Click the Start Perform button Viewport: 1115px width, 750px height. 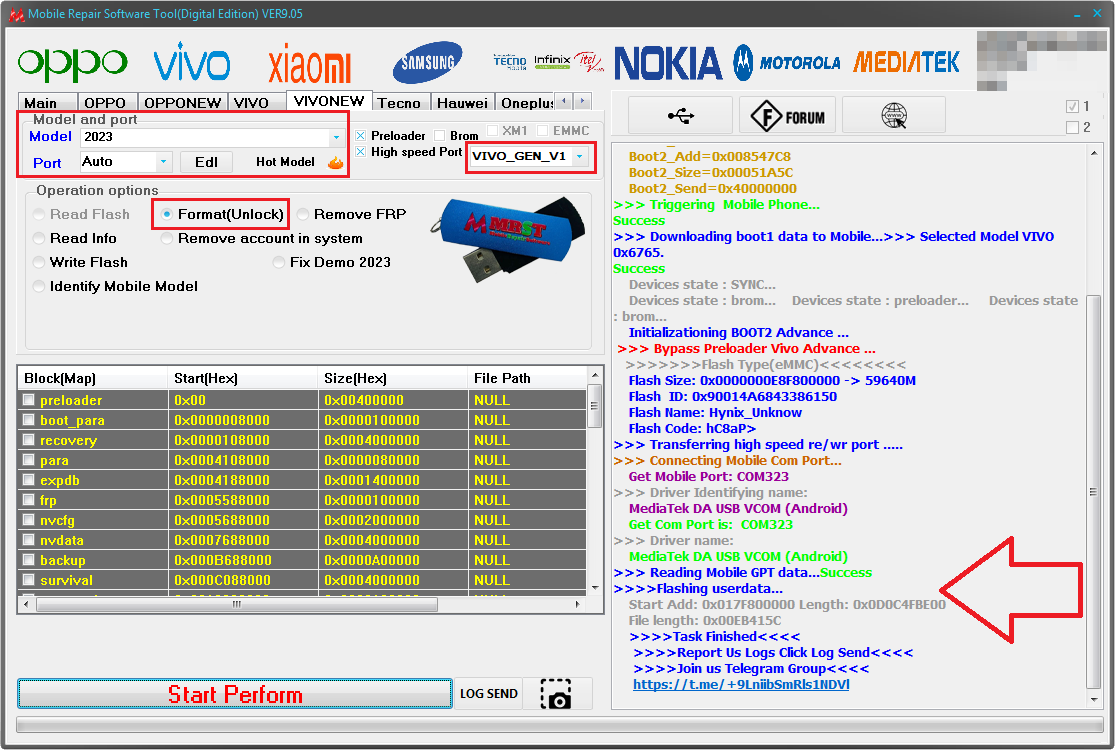[235, 694]
